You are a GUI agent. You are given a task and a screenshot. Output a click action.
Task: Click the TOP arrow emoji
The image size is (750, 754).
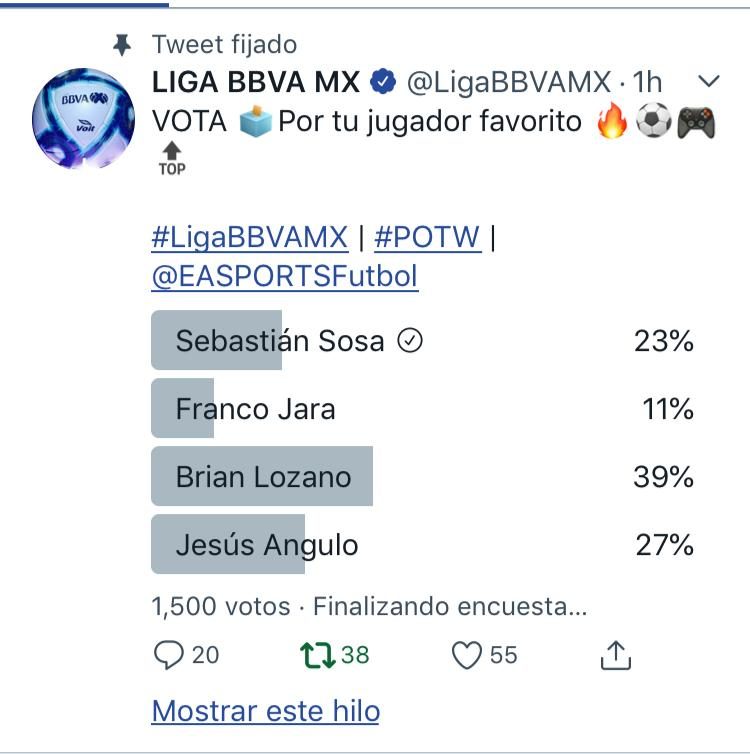[x=172, y=159]
